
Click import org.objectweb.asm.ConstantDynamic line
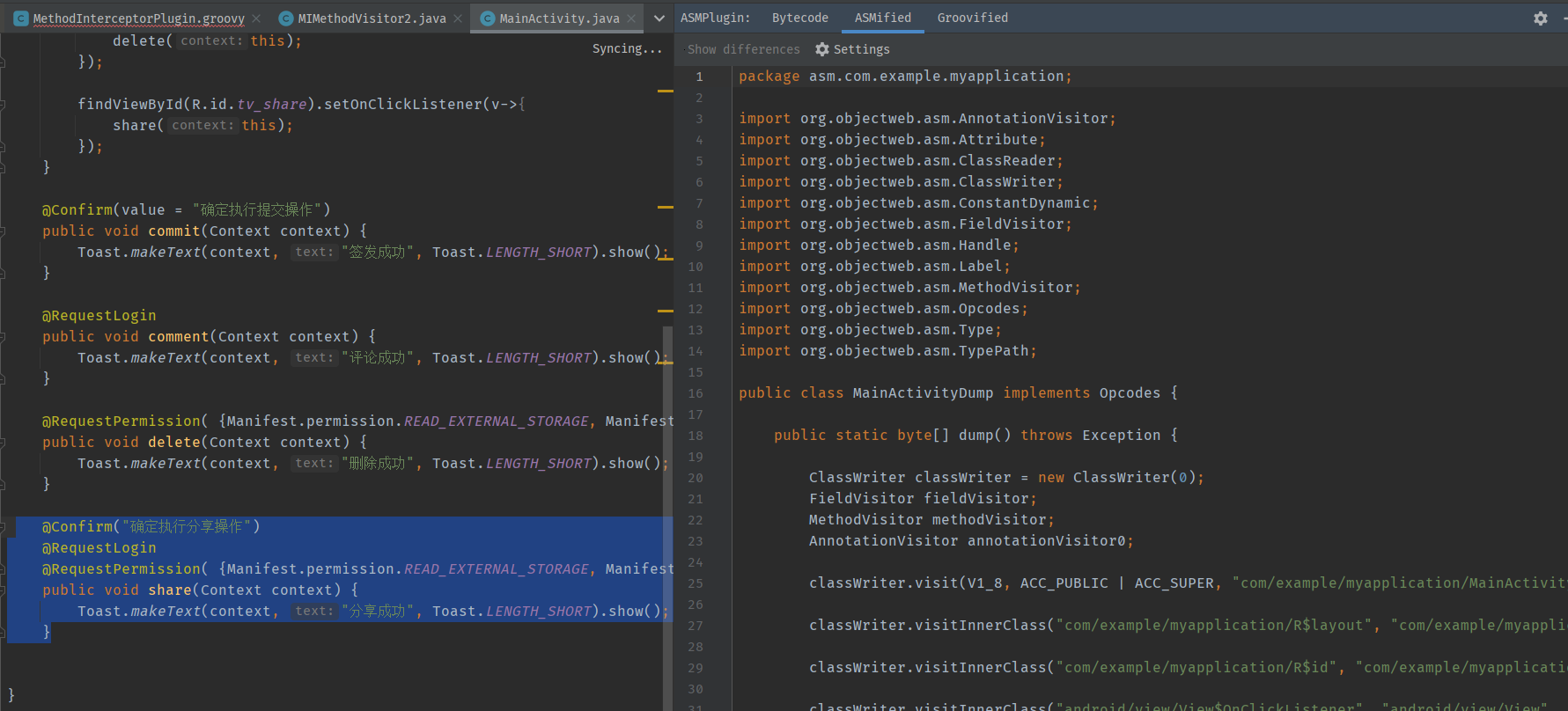919,203
